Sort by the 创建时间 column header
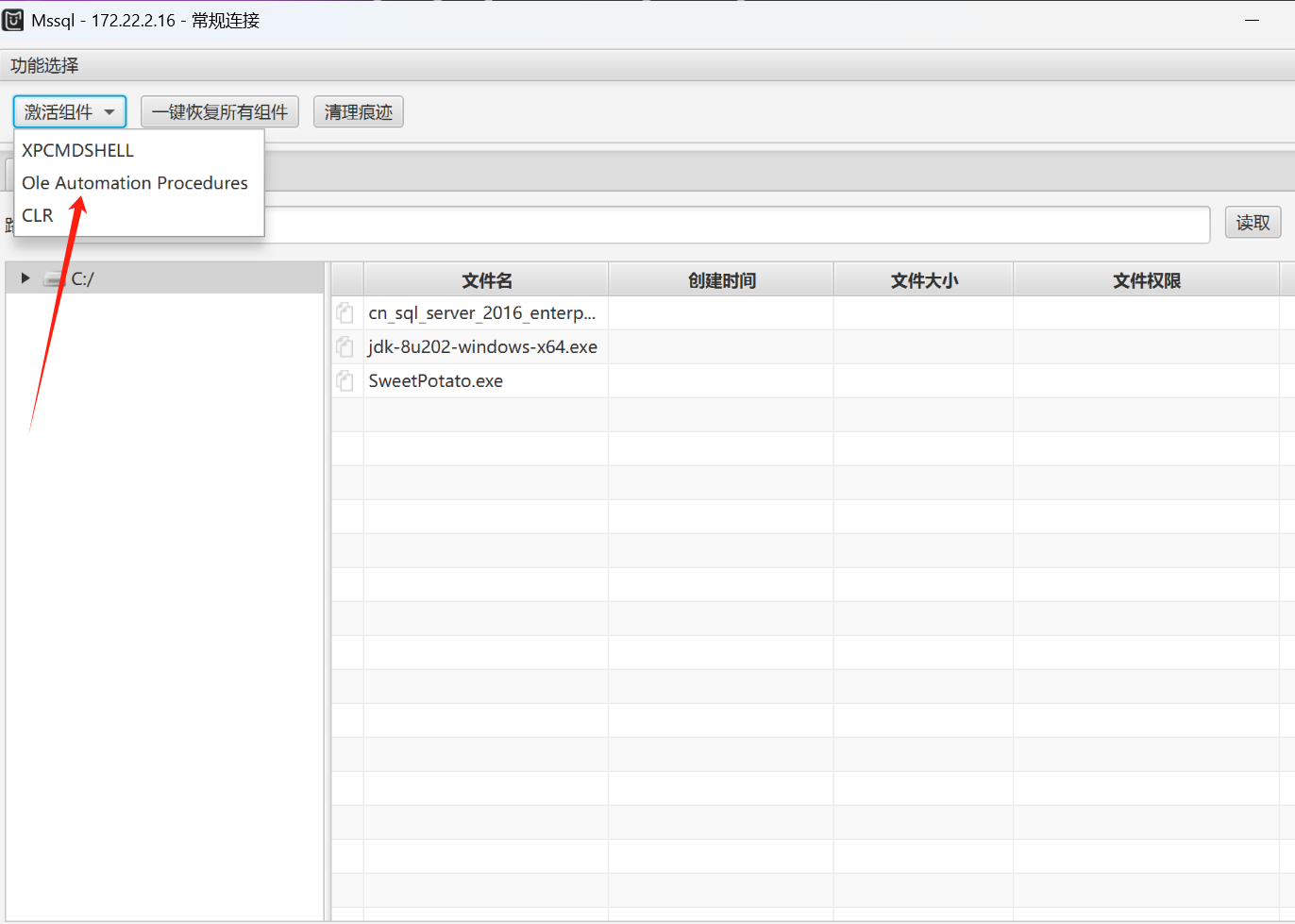 click(x=721, y=280)
